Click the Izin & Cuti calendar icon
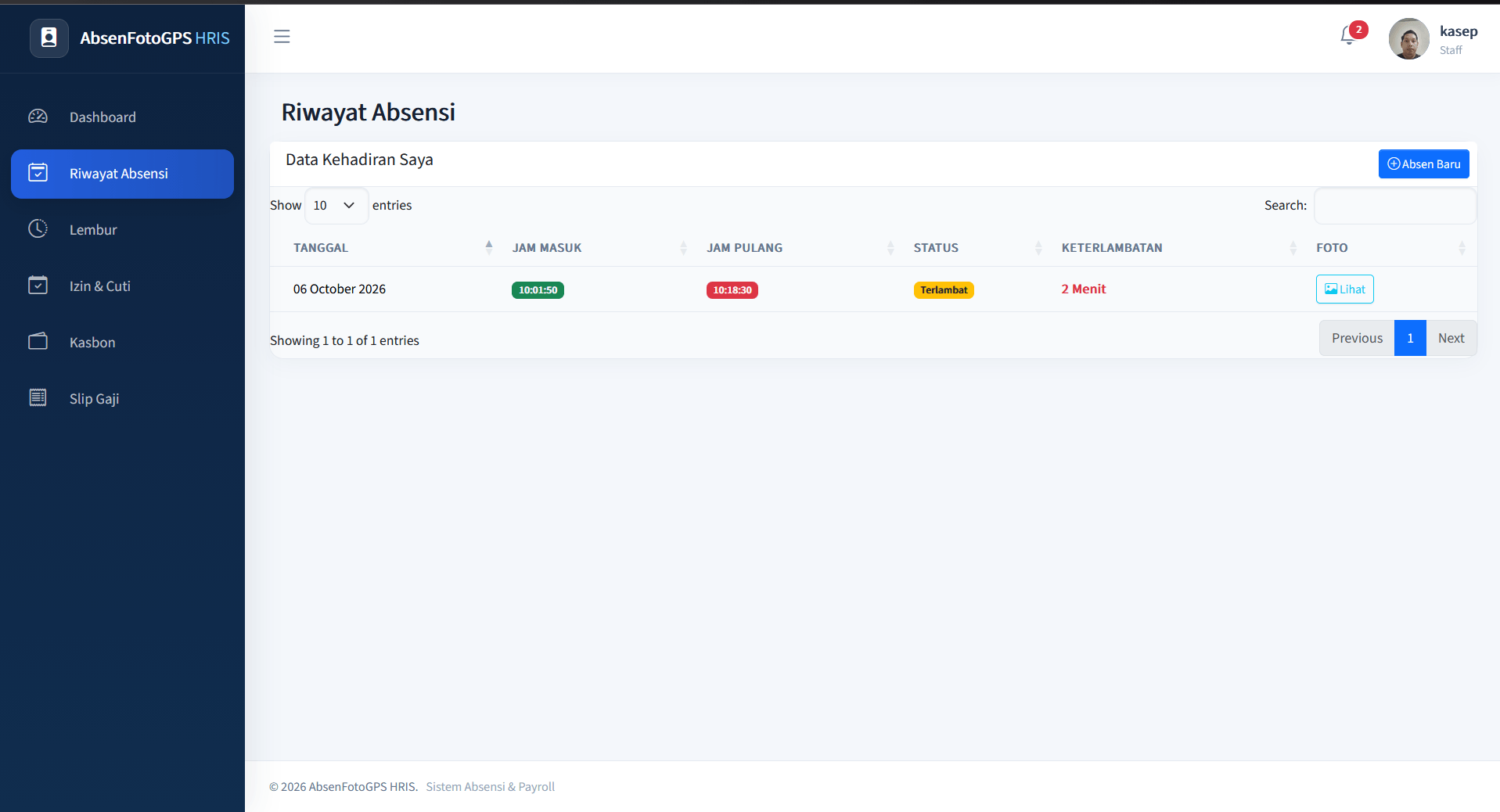1500x812 pixels. [38, 286]
